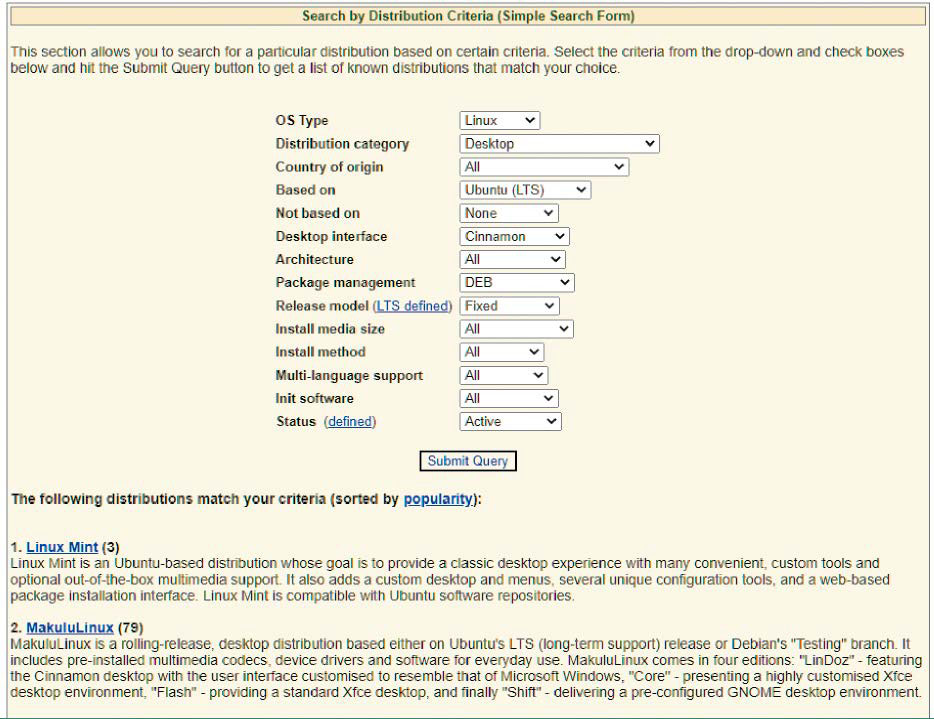Image resolution: width=934 pixels, height=719 pixels.
Task: Click the popularity sort link
Action: coord(438,499)
